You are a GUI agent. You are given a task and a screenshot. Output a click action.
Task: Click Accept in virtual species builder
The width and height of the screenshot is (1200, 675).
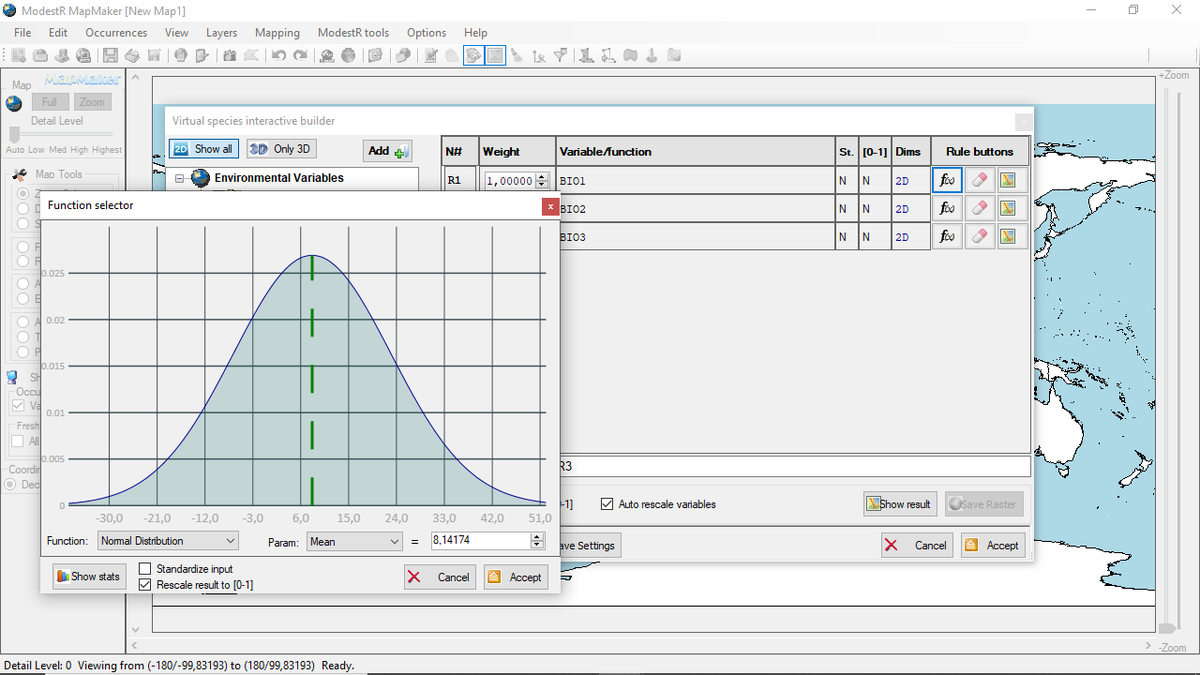993,545
